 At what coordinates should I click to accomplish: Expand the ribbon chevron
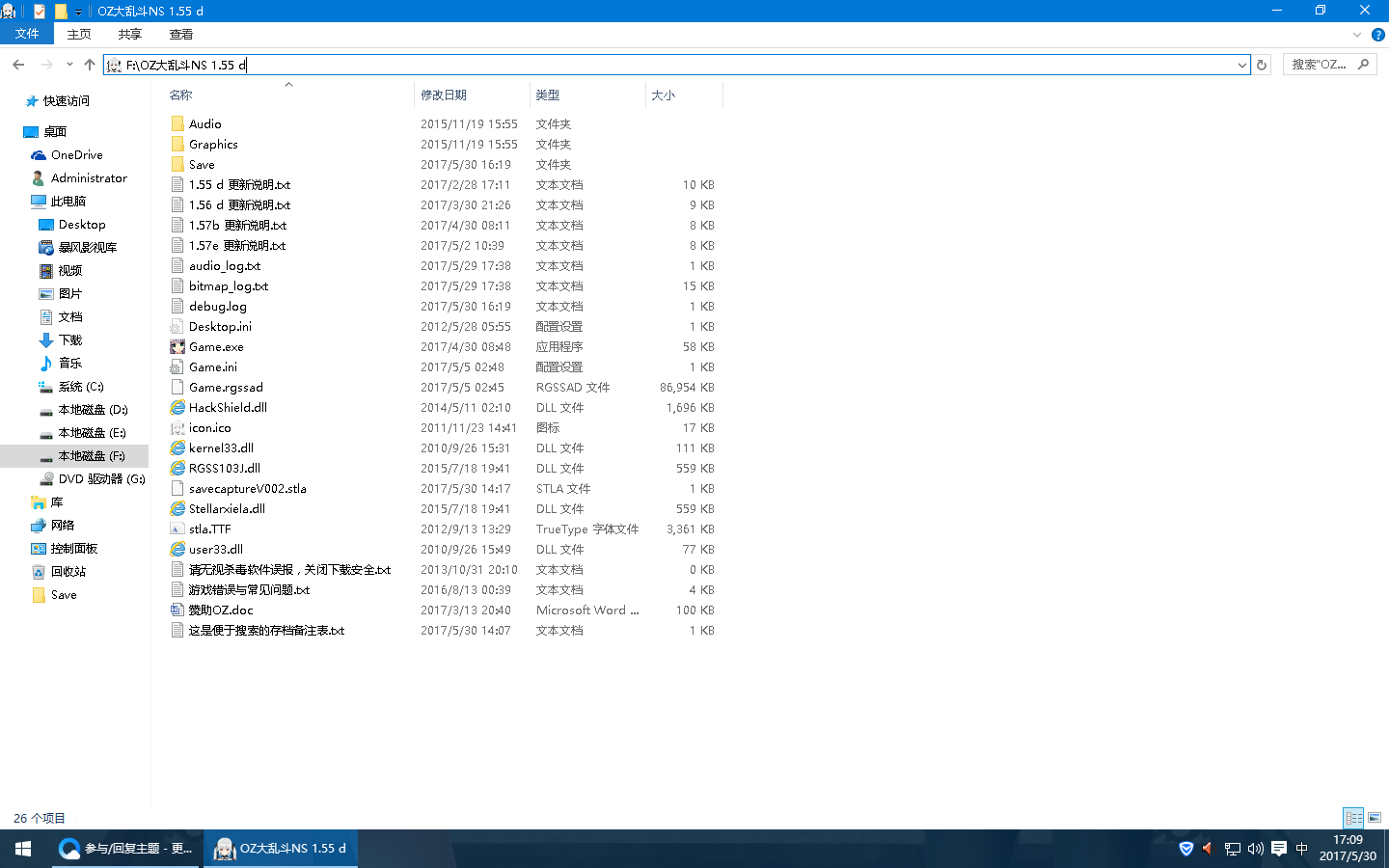(x=1357, y=35)
